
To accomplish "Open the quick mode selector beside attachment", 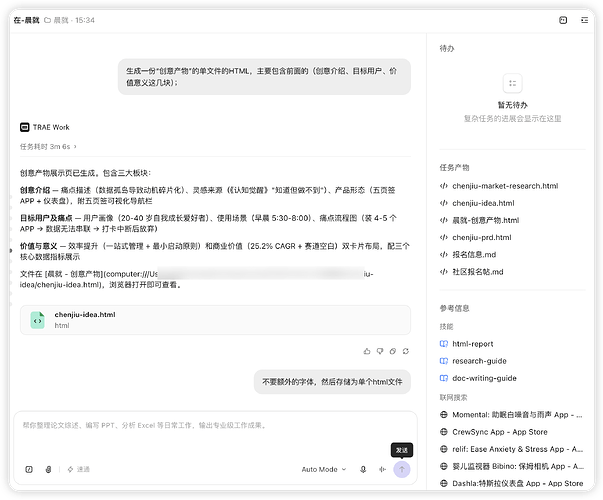I will tap(78, 469).
